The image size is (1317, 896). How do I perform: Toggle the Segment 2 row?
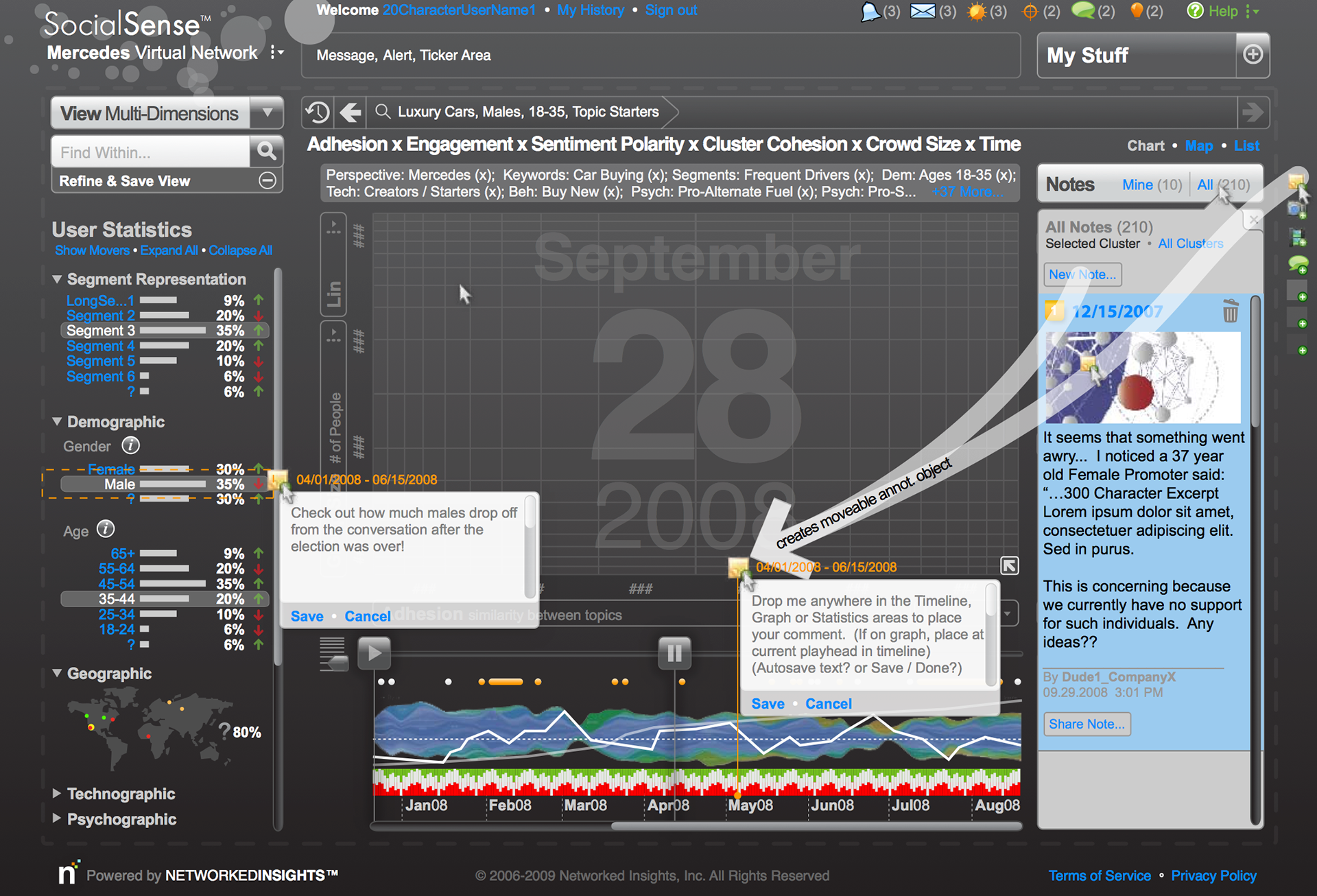click(x=165, y=316)
